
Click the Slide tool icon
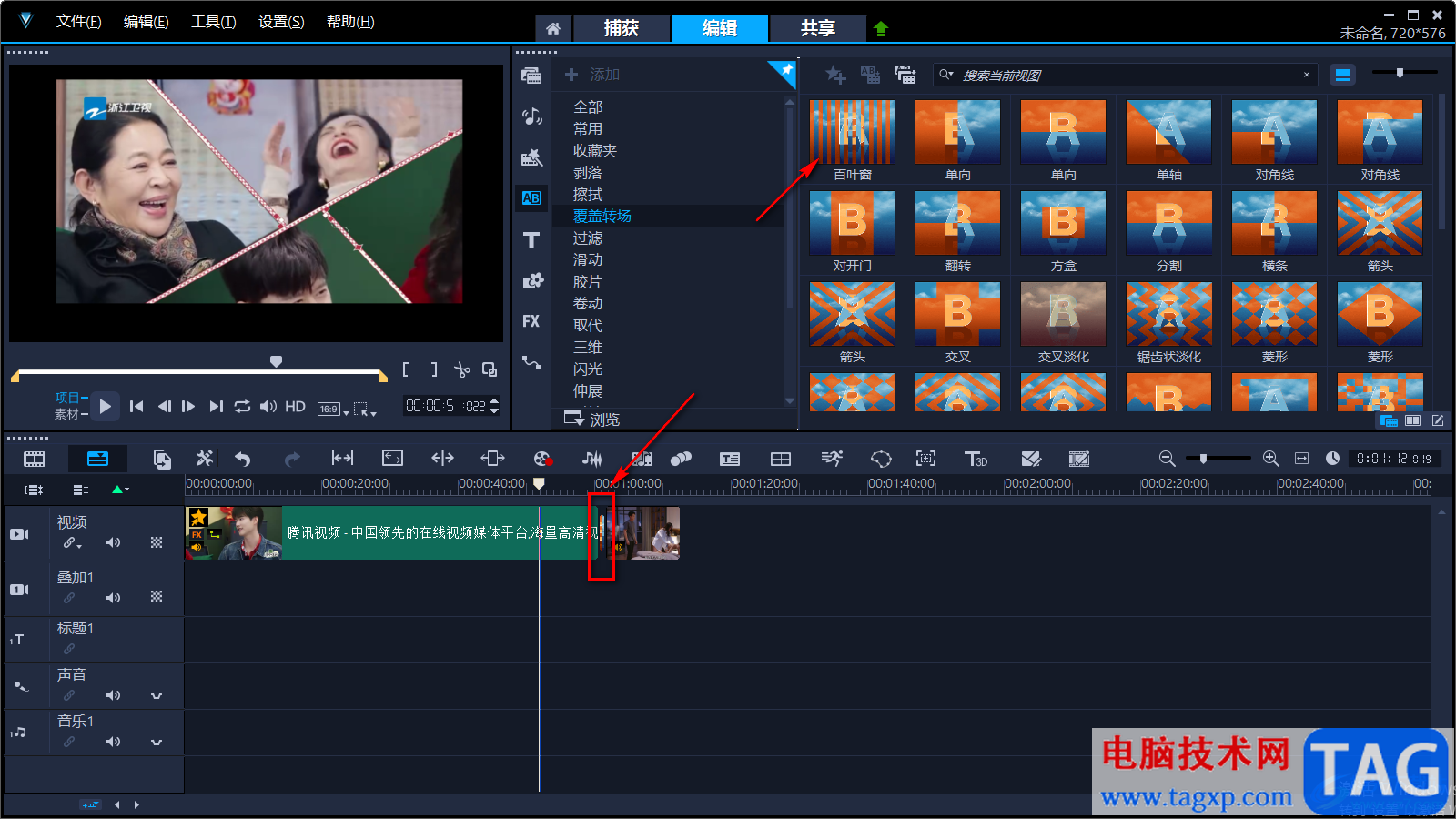click(x=492, y=458)
